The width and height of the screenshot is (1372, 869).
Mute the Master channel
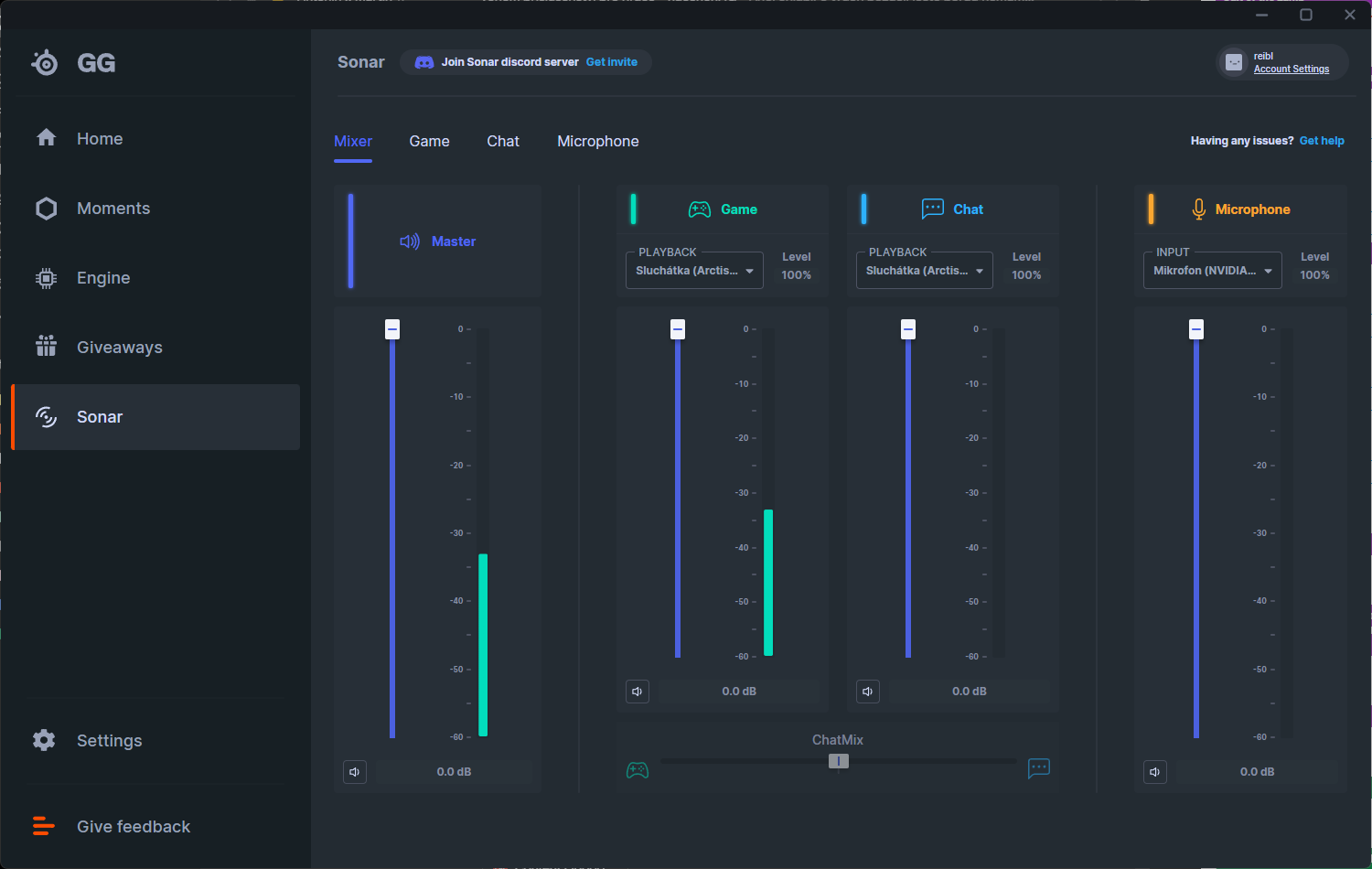point(355,772)
